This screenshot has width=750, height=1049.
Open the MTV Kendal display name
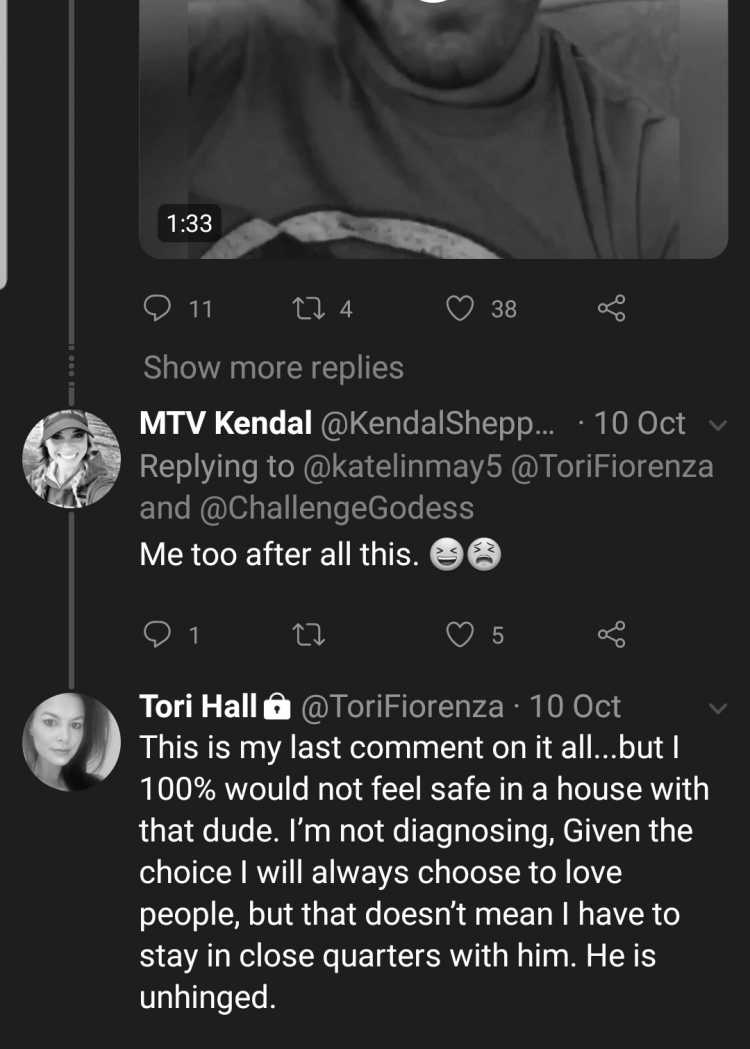point(225,423)
